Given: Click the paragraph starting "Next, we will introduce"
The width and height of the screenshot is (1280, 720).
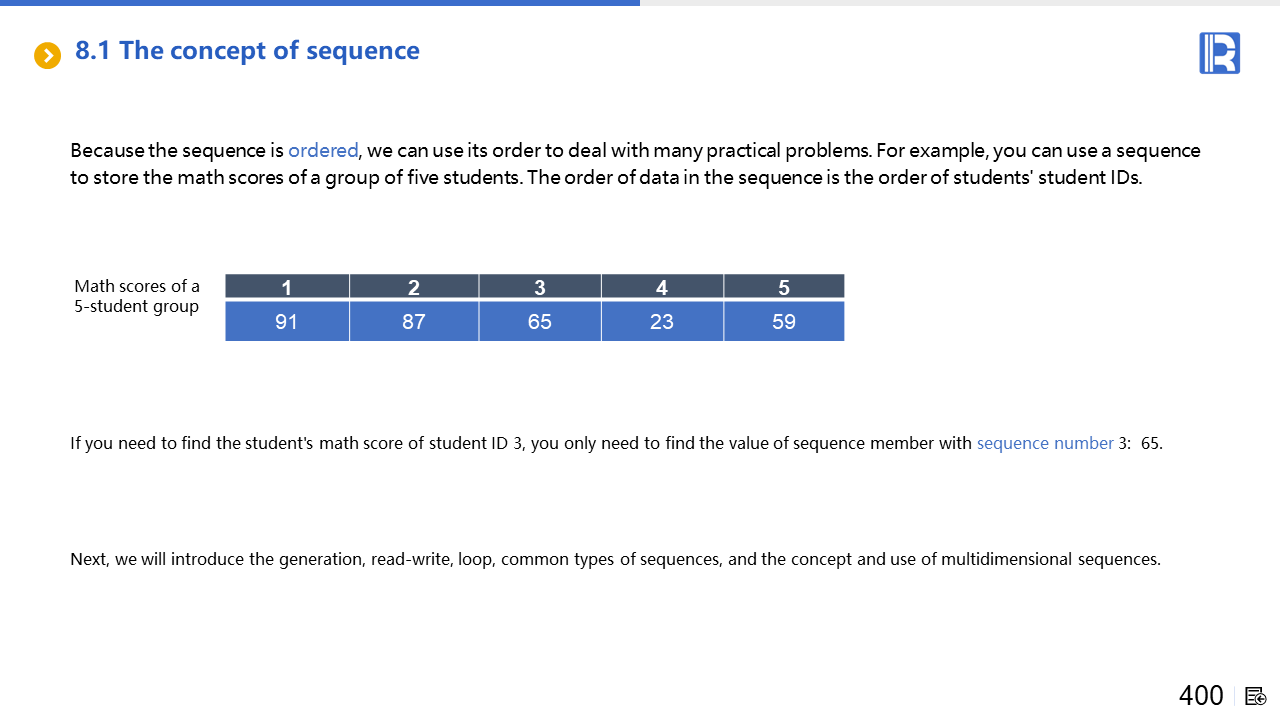Looking at the screenshot, I should click(x=615, y=559).
